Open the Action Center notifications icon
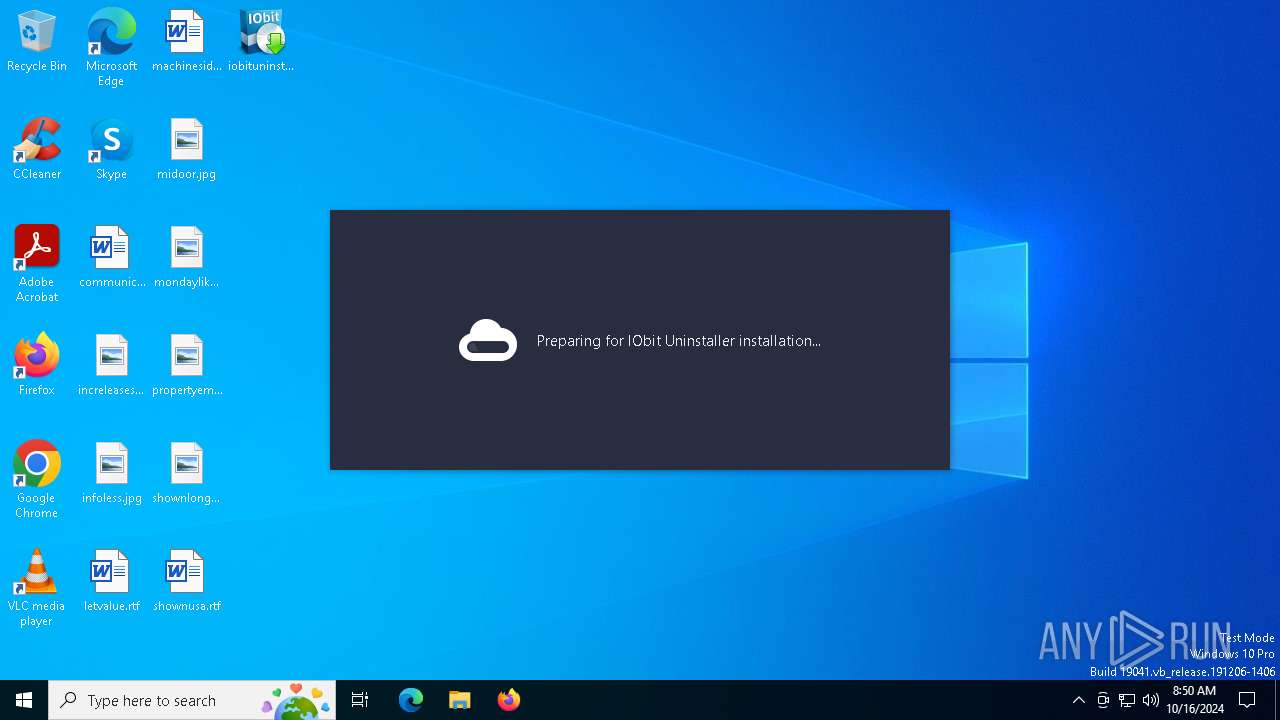Screen dimensions: 1280x720 point(1247,700)
